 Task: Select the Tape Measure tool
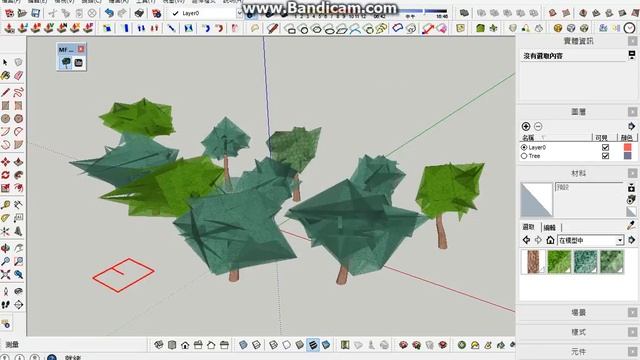click(x=5, y=205)
